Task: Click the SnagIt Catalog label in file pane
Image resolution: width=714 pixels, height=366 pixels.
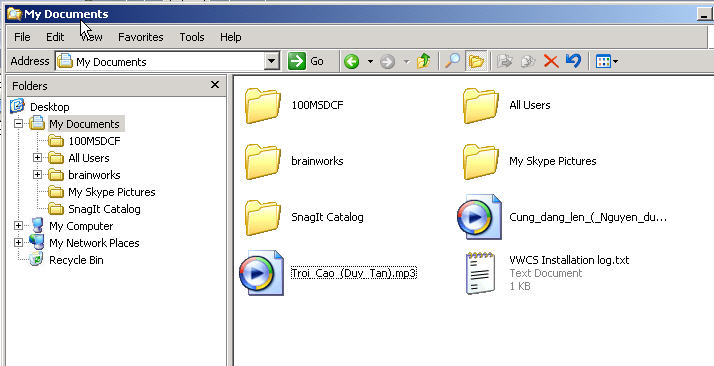Action: click(327, 217)
